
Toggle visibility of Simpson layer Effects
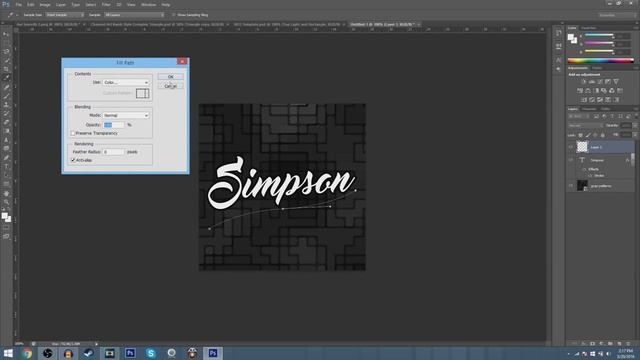pos(584,169)
